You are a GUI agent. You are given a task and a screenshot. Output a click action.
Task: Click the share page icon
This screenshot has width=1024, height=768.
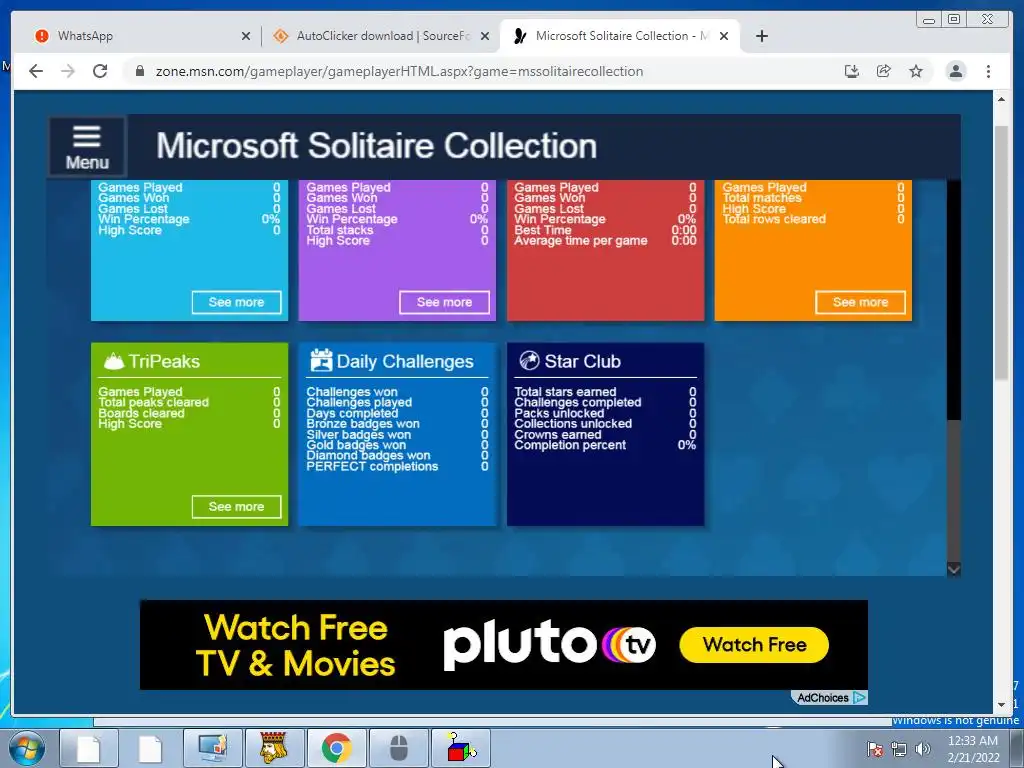(x=884, y=71)
